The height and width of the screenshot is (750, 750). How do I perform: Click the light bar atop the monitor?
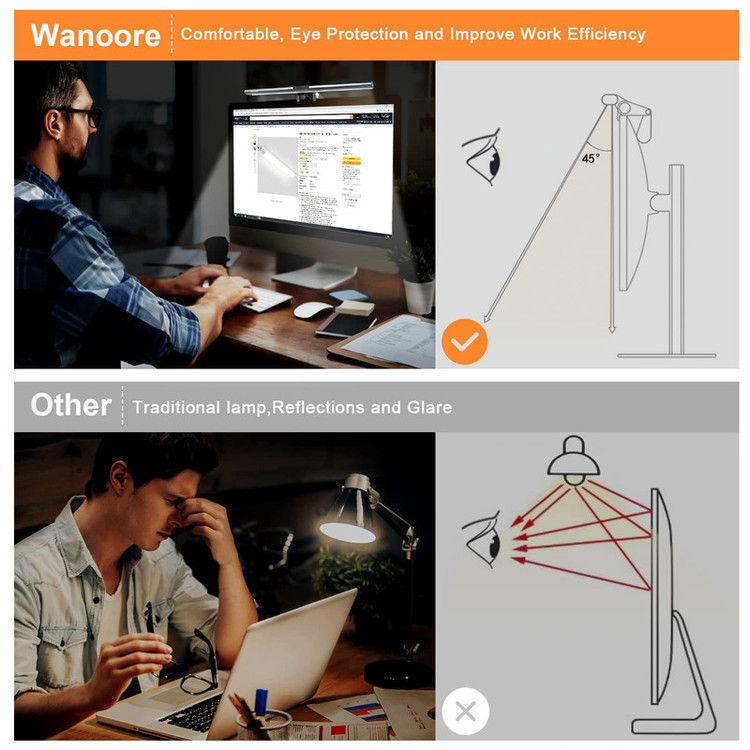pyautogui.click(x=309, y=89)
